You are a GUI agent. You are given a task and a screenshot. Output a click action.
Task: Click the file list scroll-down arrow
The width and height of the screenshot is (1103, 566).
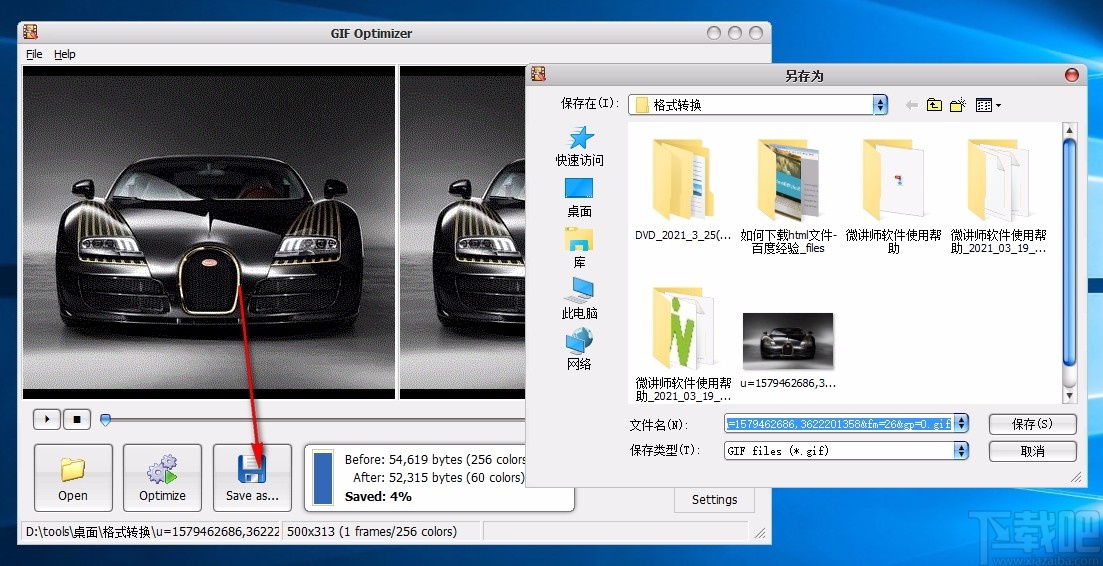click(1069, 397)
